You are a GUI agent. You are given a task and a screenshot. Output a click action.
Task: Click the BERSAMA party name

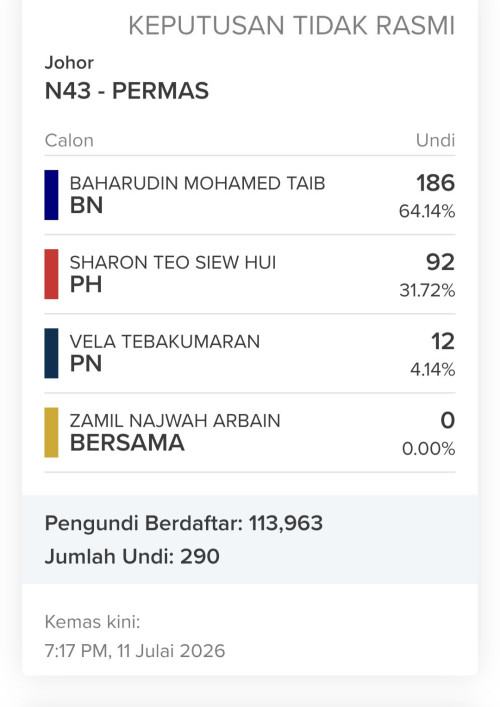pos(127,443)
